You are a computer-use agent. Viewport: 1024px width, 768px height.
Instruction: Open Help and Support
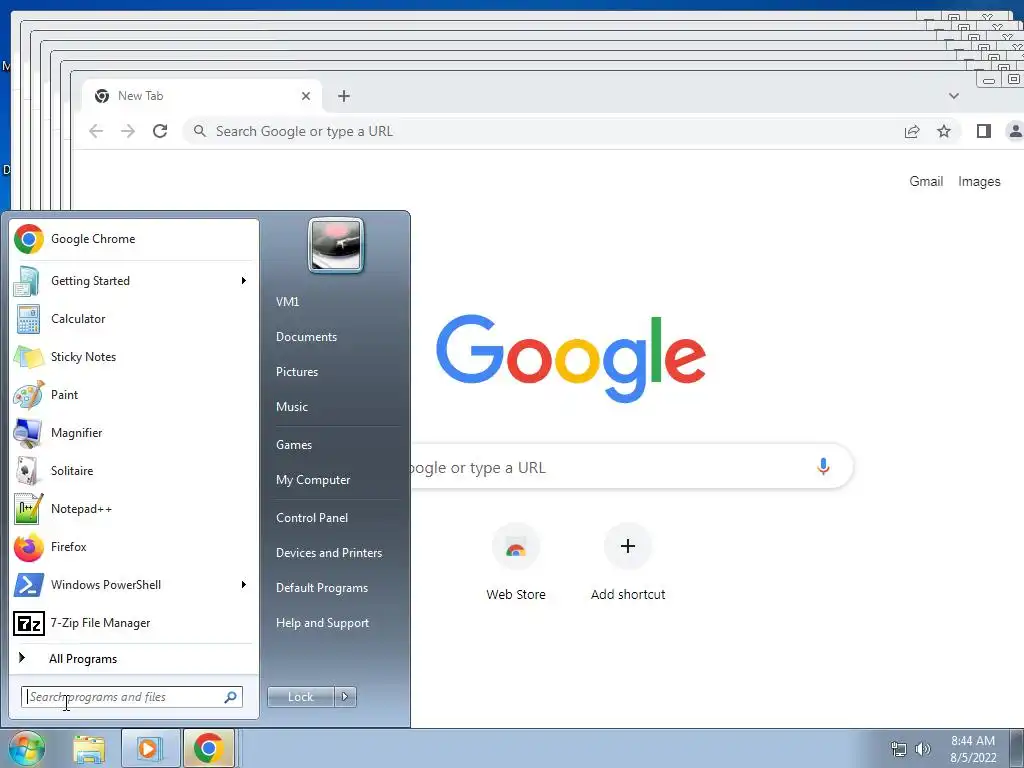322,623
